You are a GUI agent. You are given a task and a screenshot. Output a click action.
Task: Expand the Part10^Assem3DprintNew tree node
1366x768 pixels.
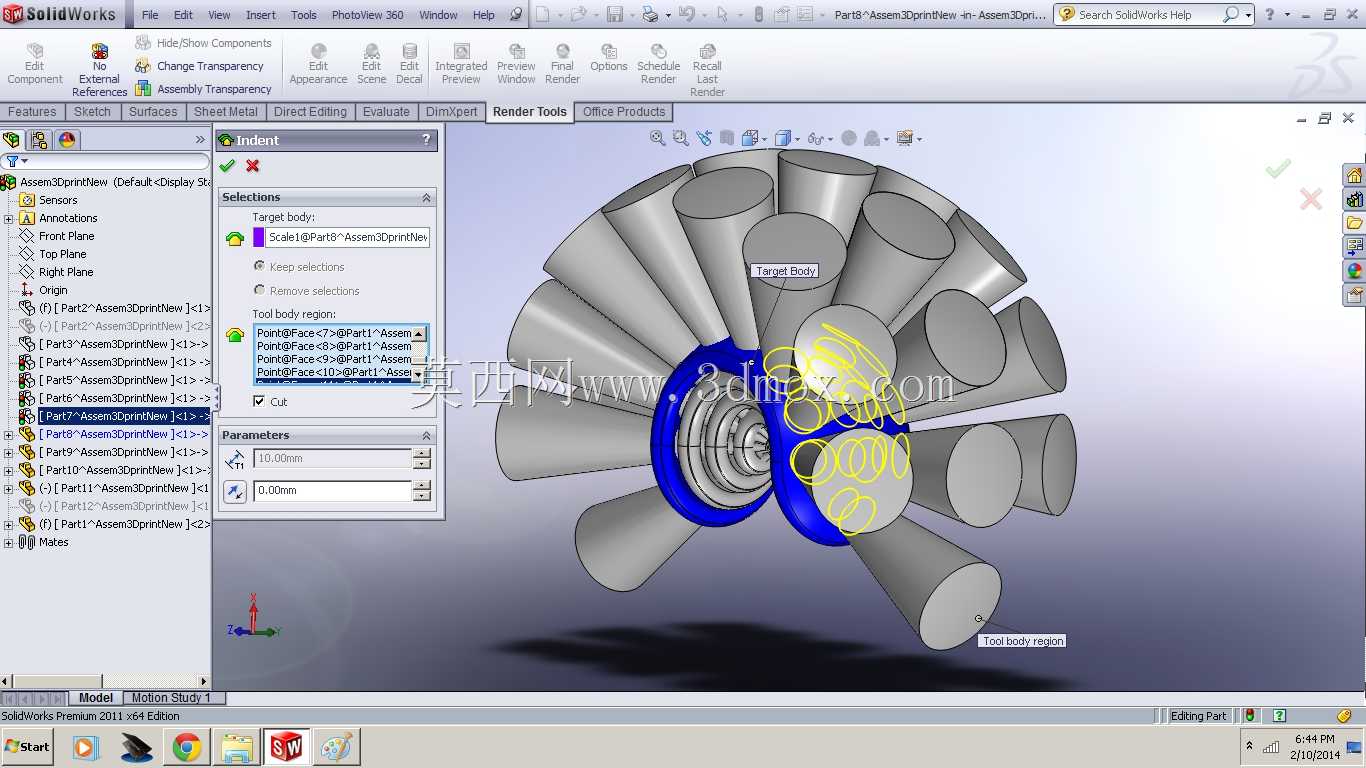(x=9, y=470)
